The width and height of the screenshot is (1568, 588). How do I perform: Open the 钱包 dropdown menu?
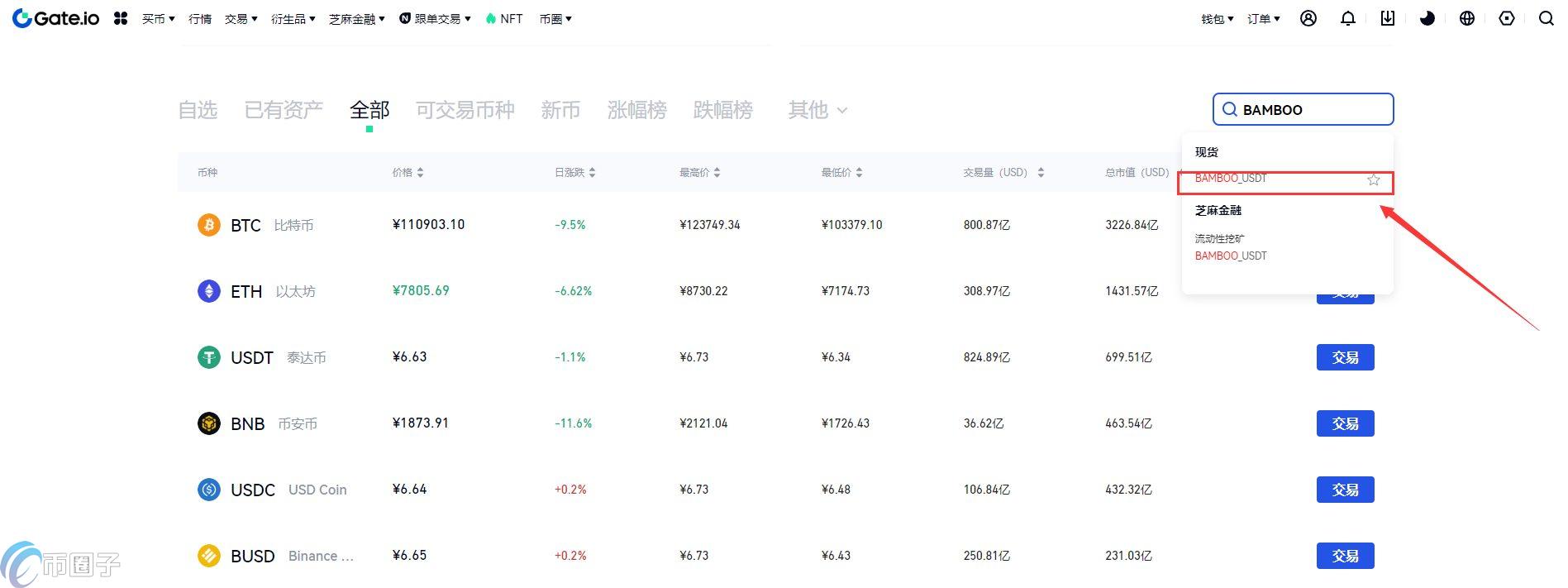(x=1217, y=19)
